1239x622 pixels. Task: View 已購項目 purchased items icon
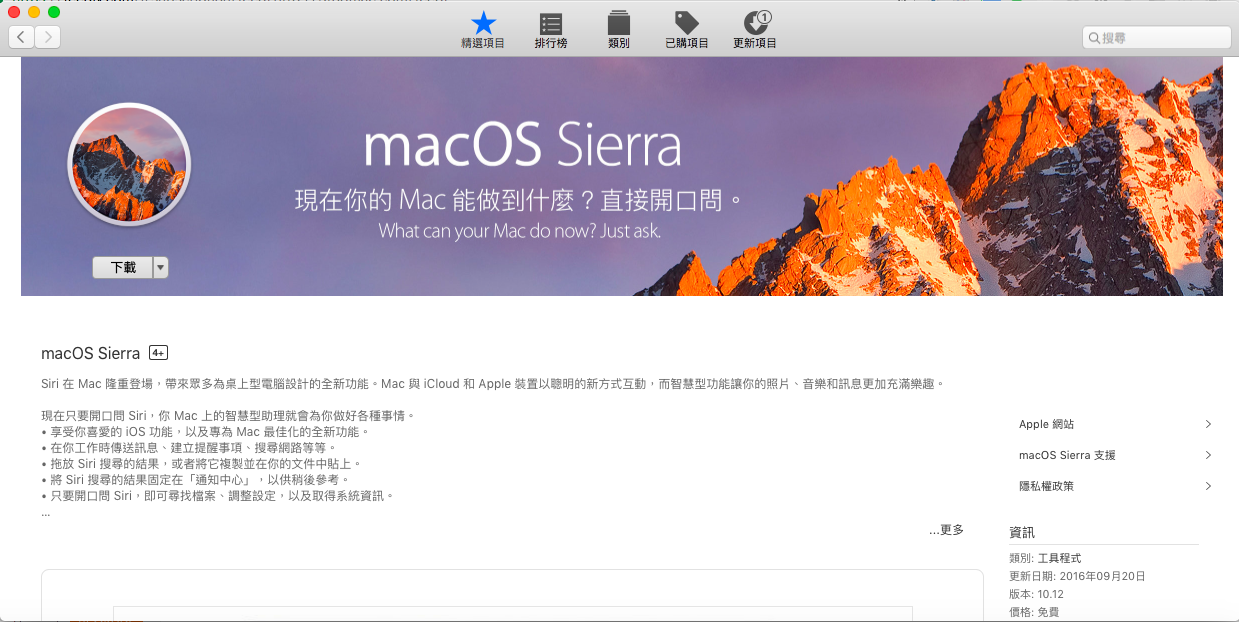coord(686,22)
